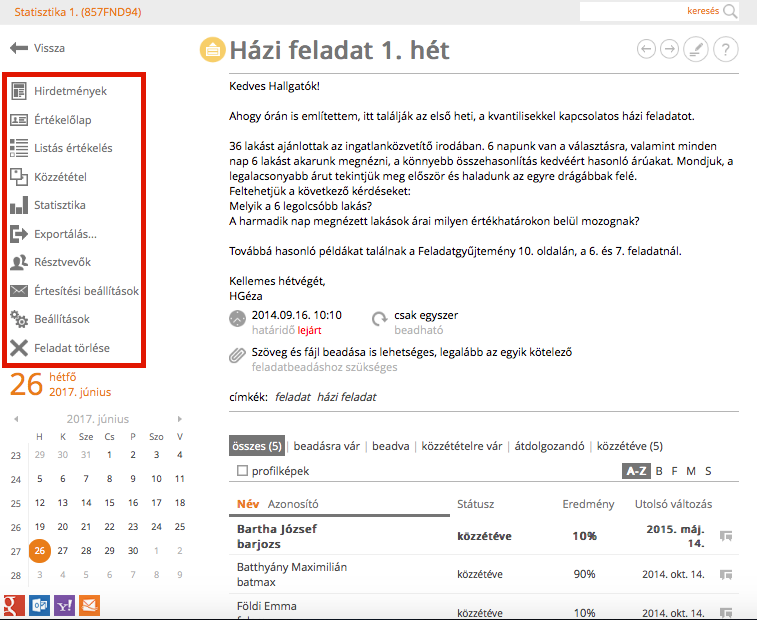Sort by Státusz column header
The width and height of the screenshot is (757, 620).
[x=476, y=504]
